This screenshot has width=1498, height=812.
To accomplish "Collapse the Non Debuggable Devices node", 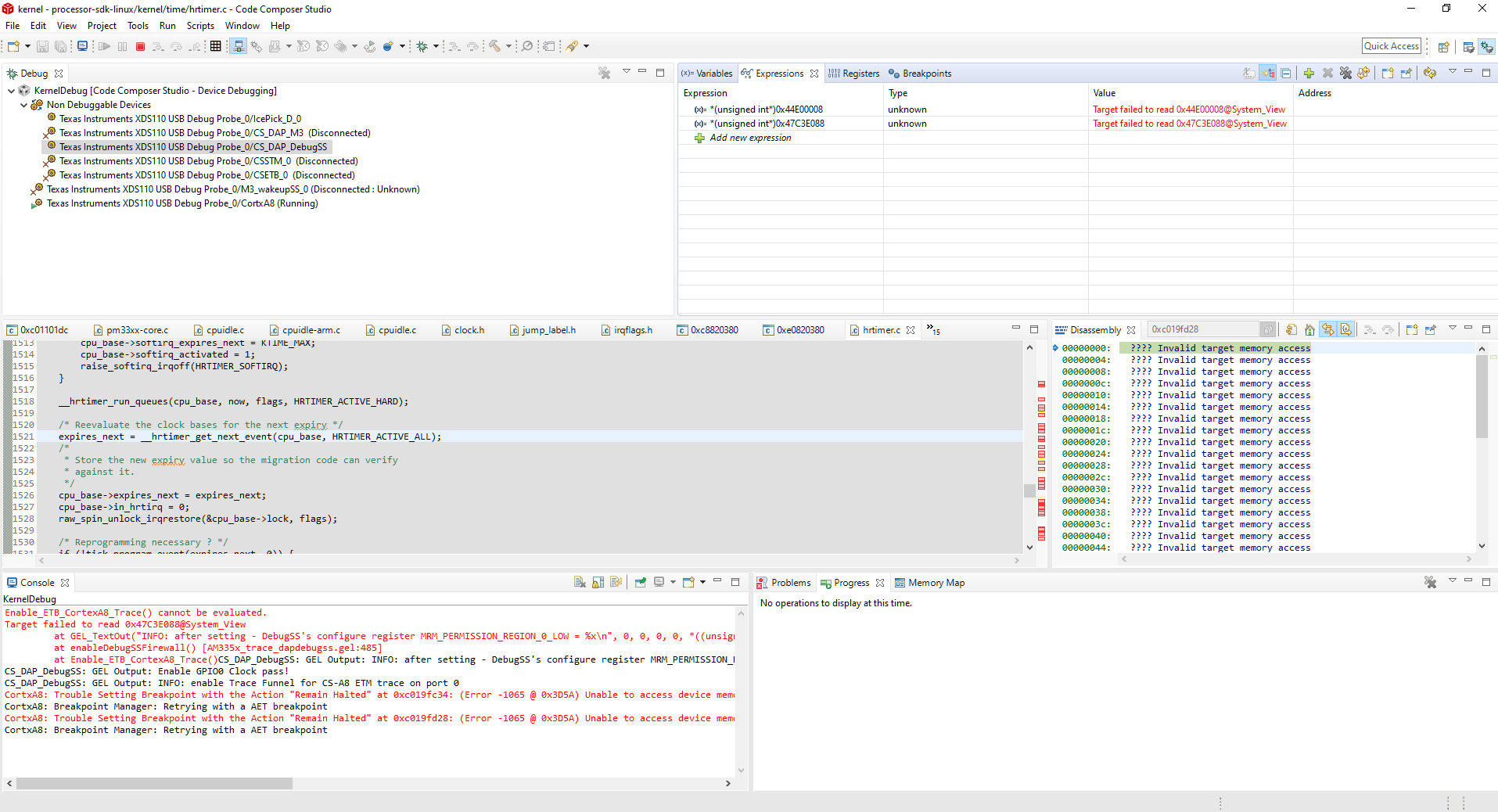I will (x=24, y=105).
